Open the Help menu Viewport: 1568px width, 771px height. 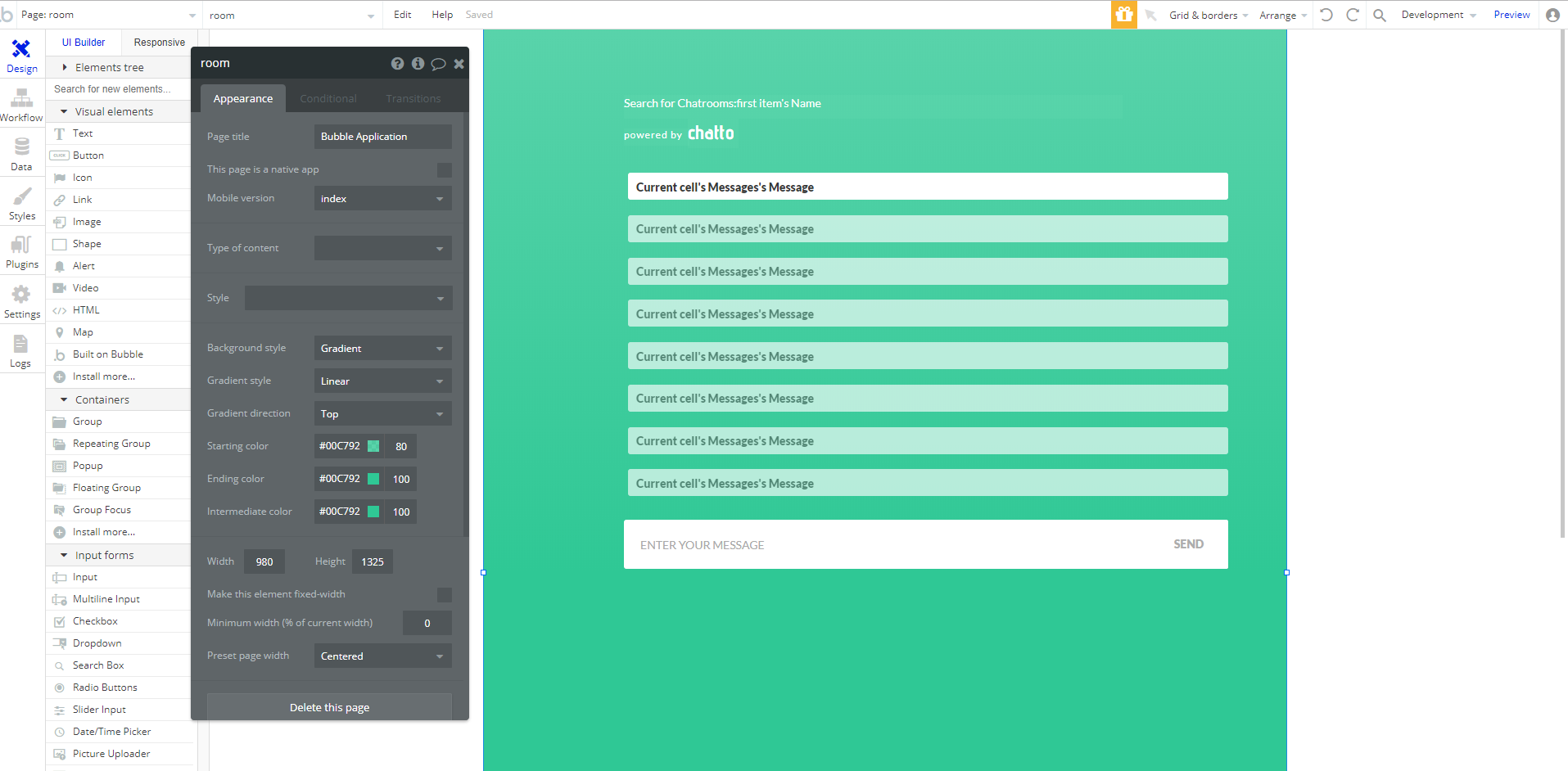tap(442, 15)
